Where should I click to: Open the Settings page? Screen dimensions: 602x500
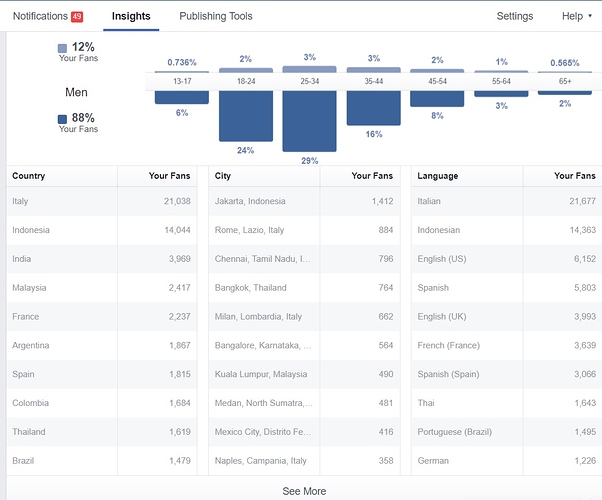click(515, 17)
